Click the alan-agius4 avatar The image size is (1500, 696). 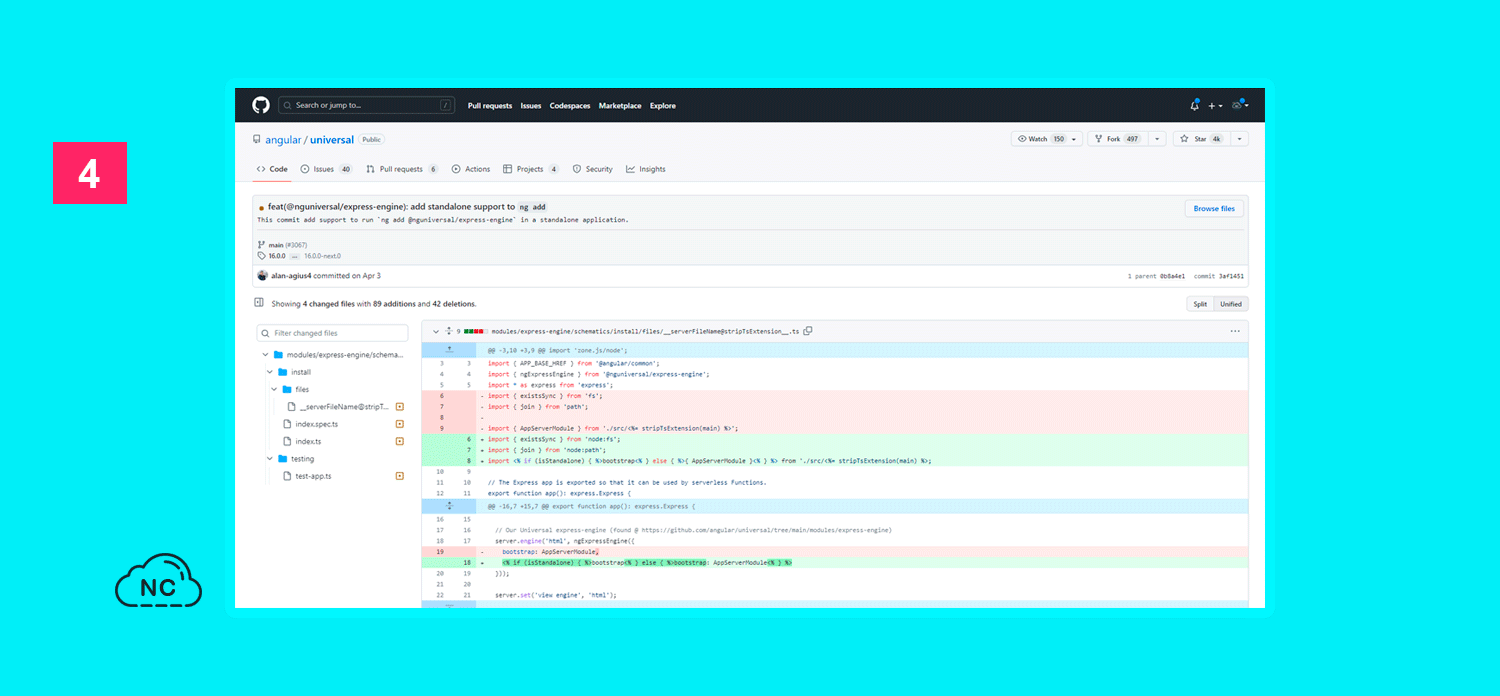(263, 276)
